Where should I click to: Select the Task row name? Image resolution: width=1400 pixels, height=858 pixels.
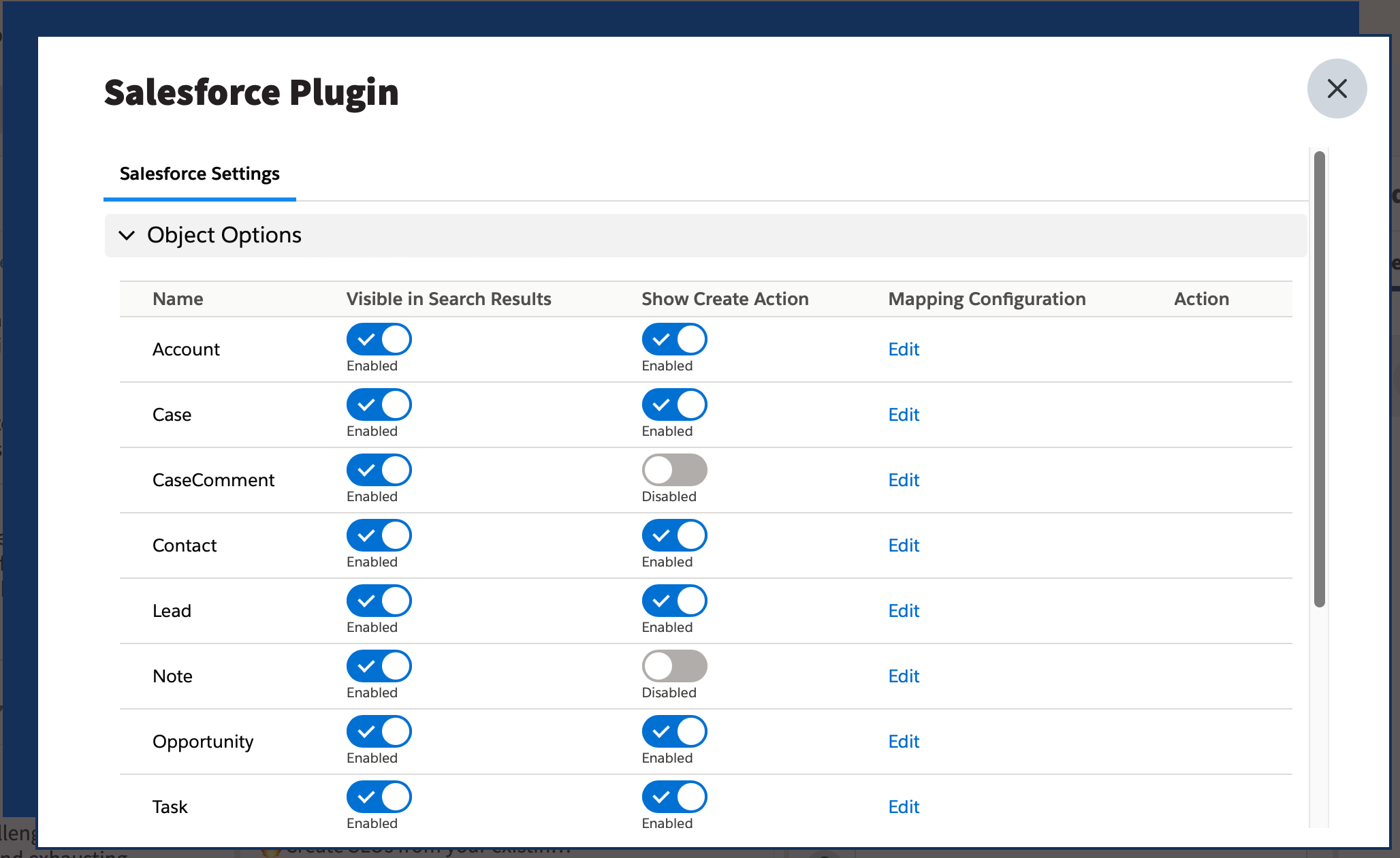[170, 807]
